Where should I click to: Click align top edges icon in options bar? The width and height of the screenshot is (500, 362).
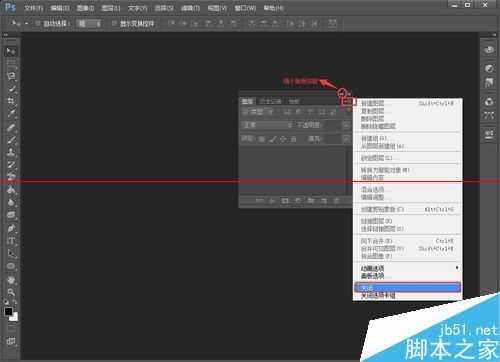click(x=173, y=23)
